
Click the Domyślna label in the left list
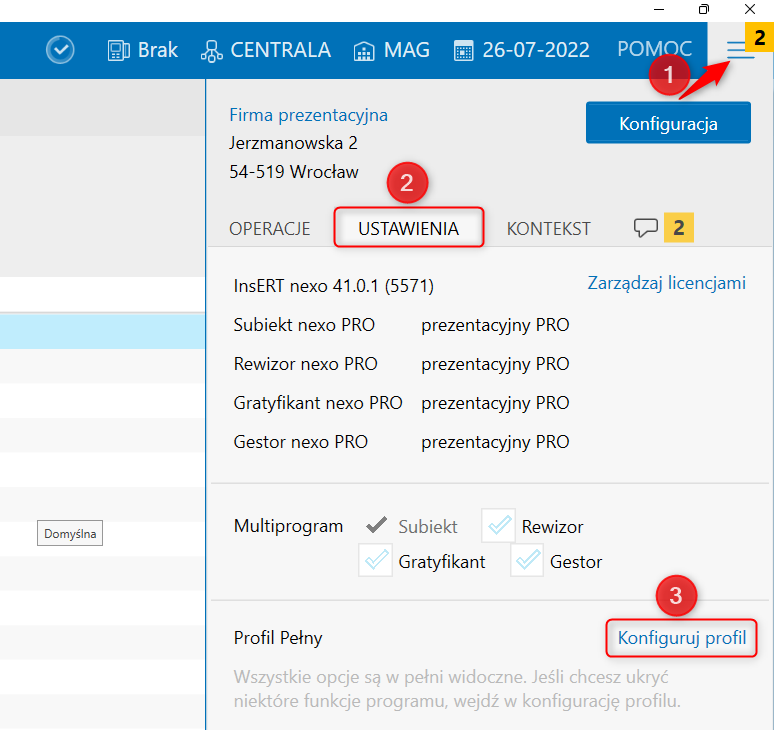point(70,534)
